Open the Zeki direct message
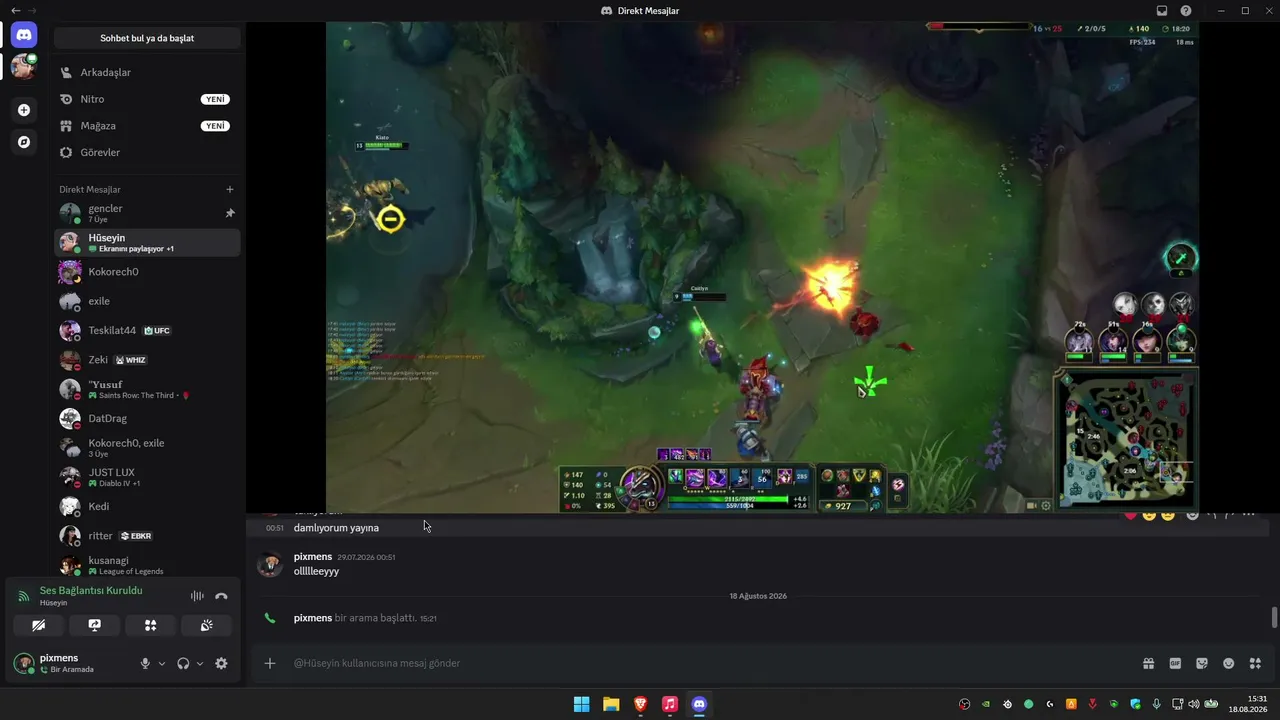 (x=147, y=360)
